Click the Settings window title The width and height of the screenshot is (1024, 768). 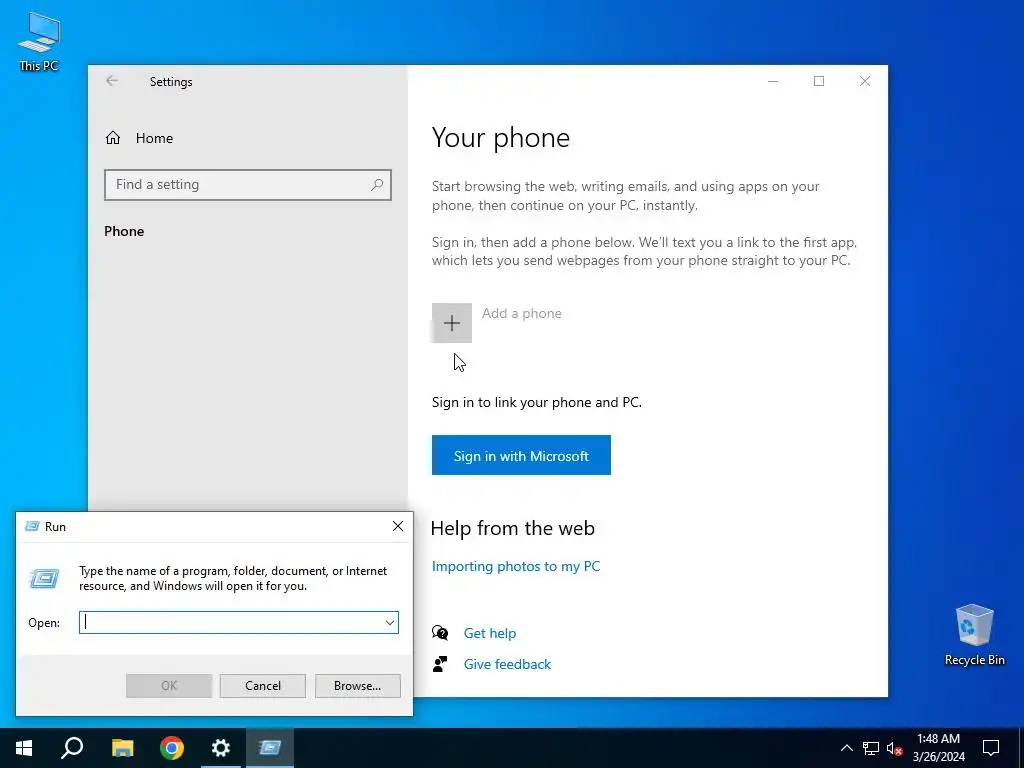click(x=171, y=82)
